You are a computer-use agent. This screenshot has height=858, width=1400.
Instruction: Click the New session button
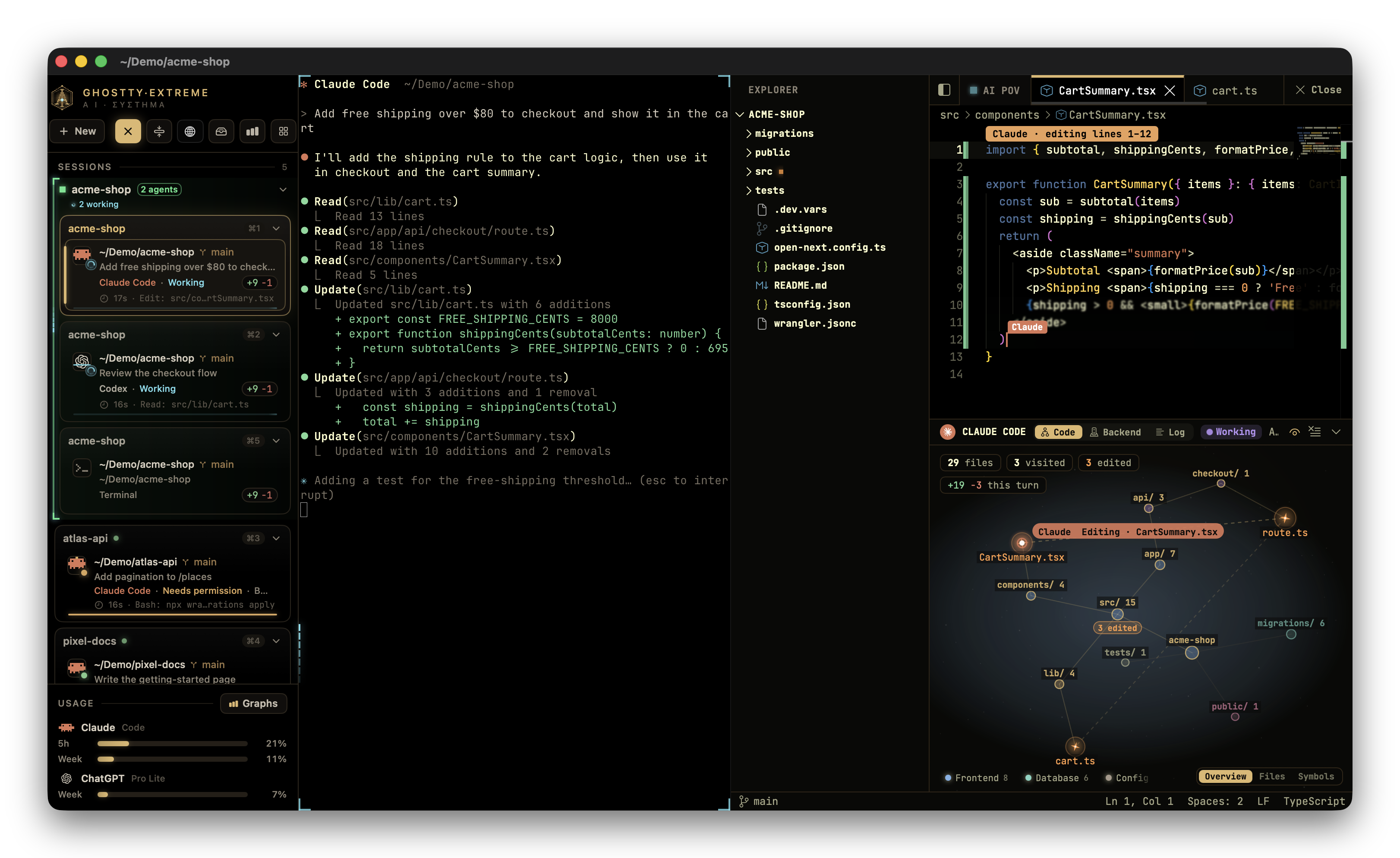coord(78,131)
